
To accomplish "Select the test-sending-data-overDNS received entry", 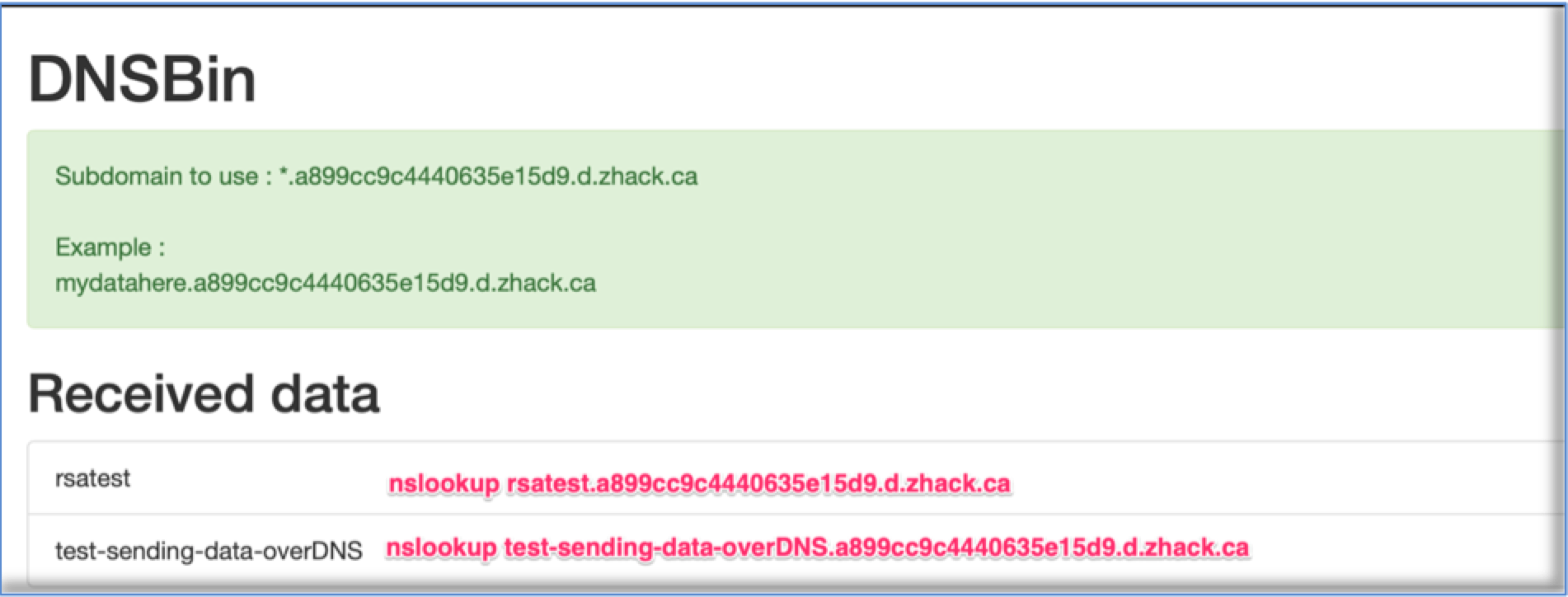I will (x=209, y=551).
